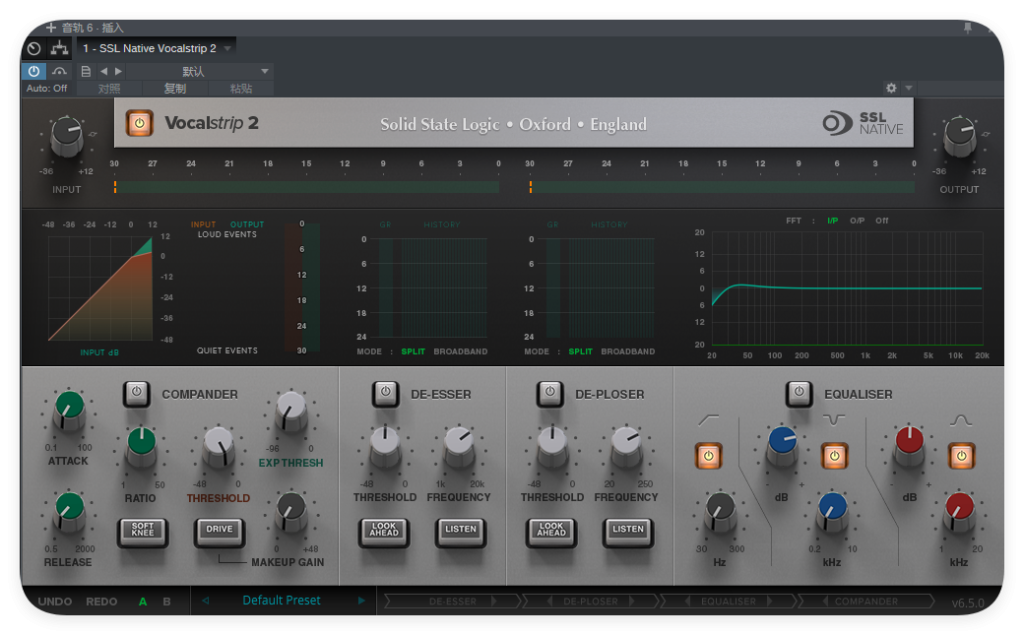Click the De-Ploser Threshold knob
Viewport: 1024px width, 635px height.
[x=552, y=446]
